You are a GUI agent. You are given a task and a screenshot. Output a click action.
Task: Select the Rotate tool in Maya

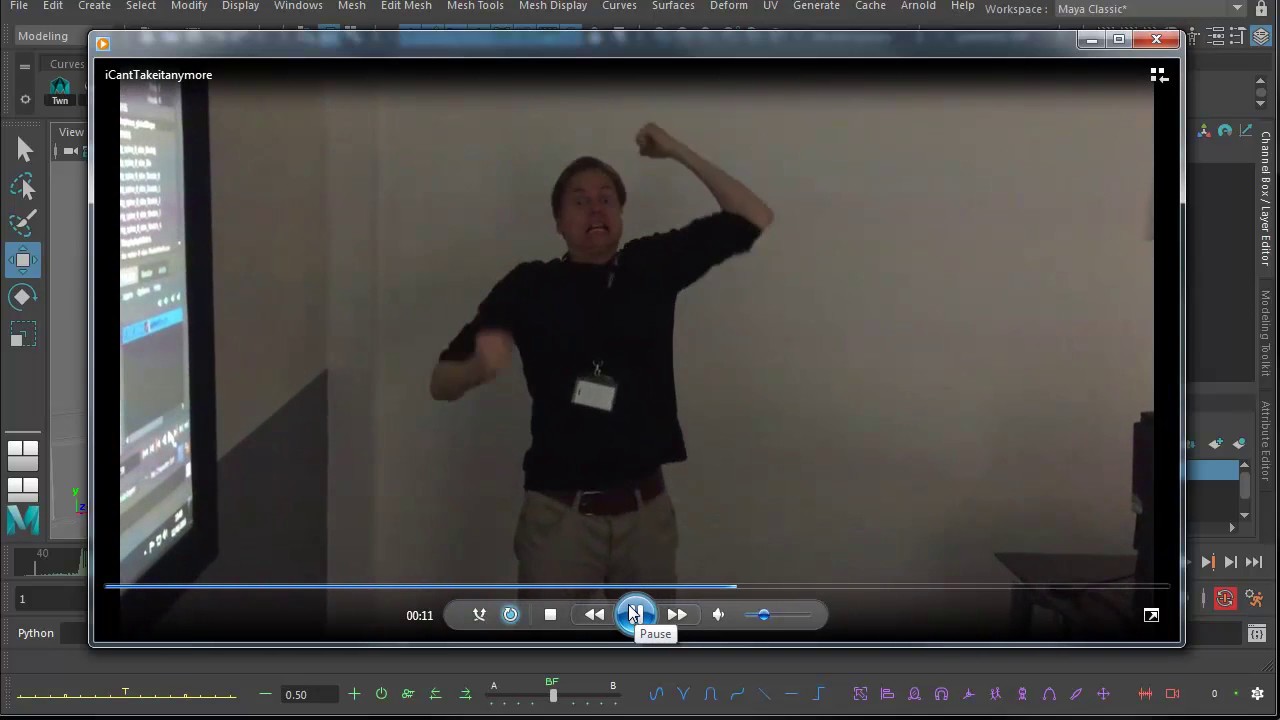coord(24,297)
